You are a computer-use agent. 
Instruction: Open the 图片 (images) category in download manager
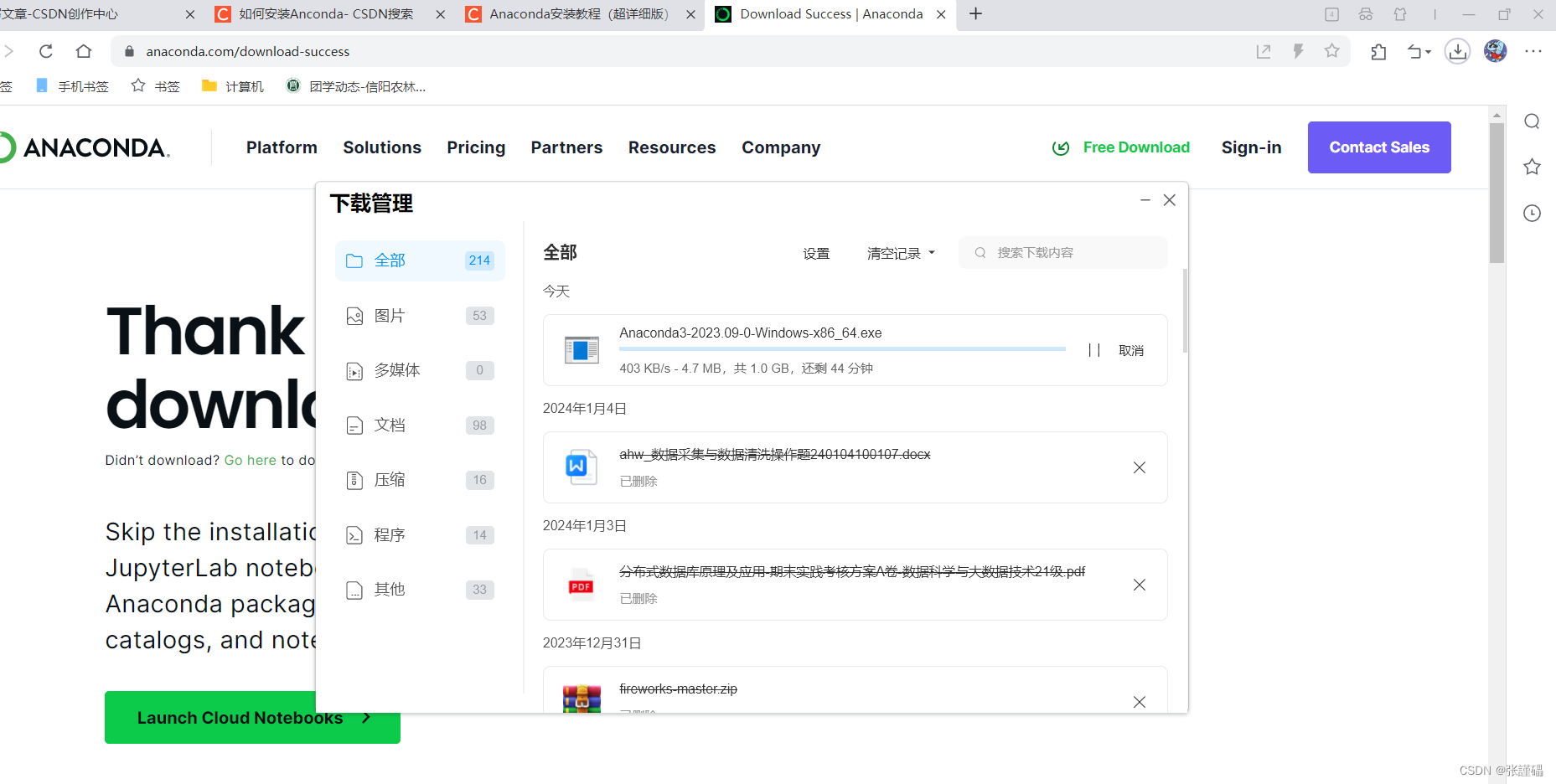coord(390,316)
